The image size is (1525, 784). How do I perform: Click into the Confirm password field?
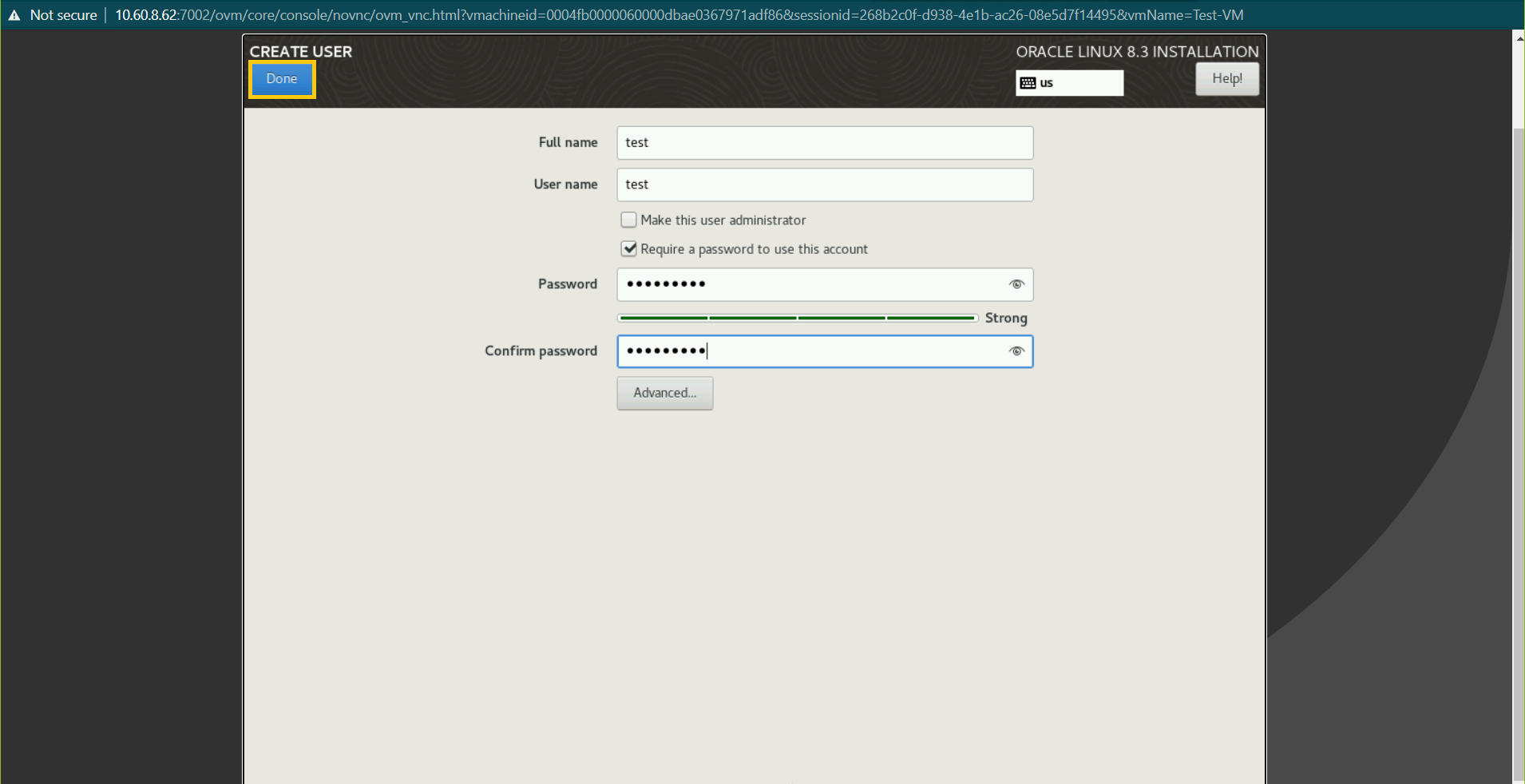[x=825, y=351]
